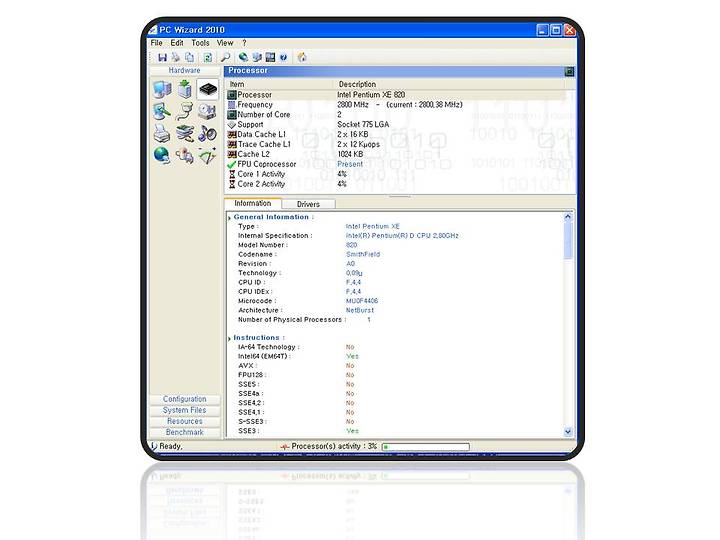This screenshot has height=540, width=720.
Task: Click the green icon in the Processor header
Action: click(x=569, y=71)
